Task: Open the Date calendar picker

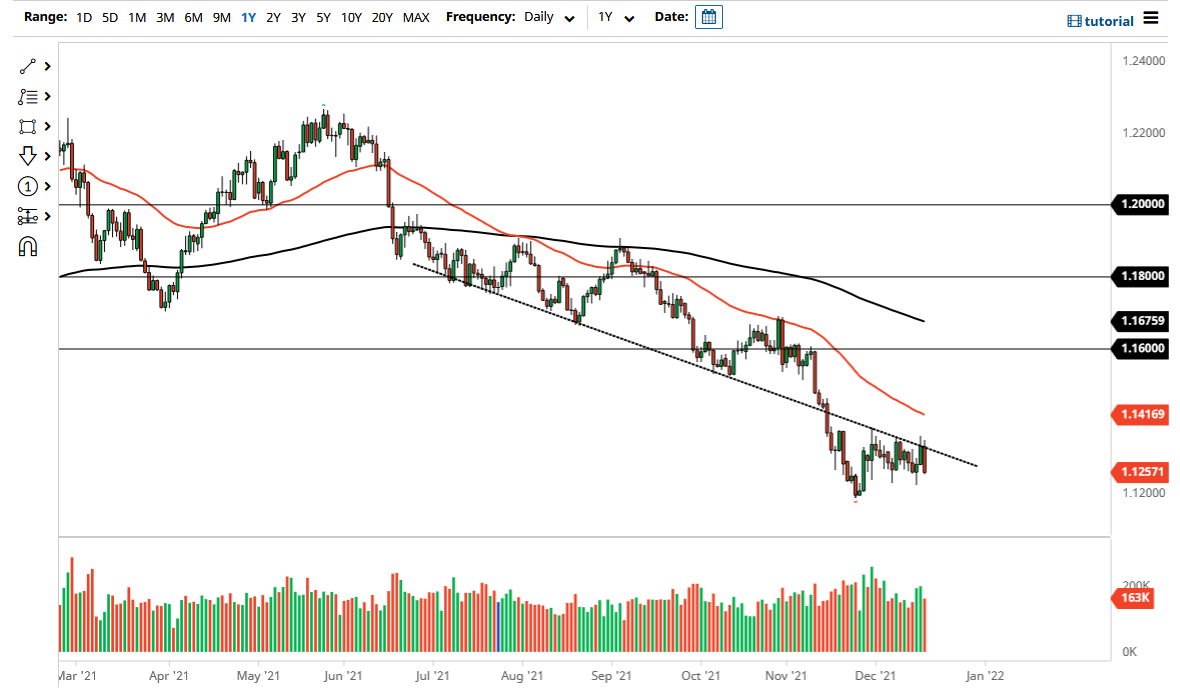Action: 709,17
